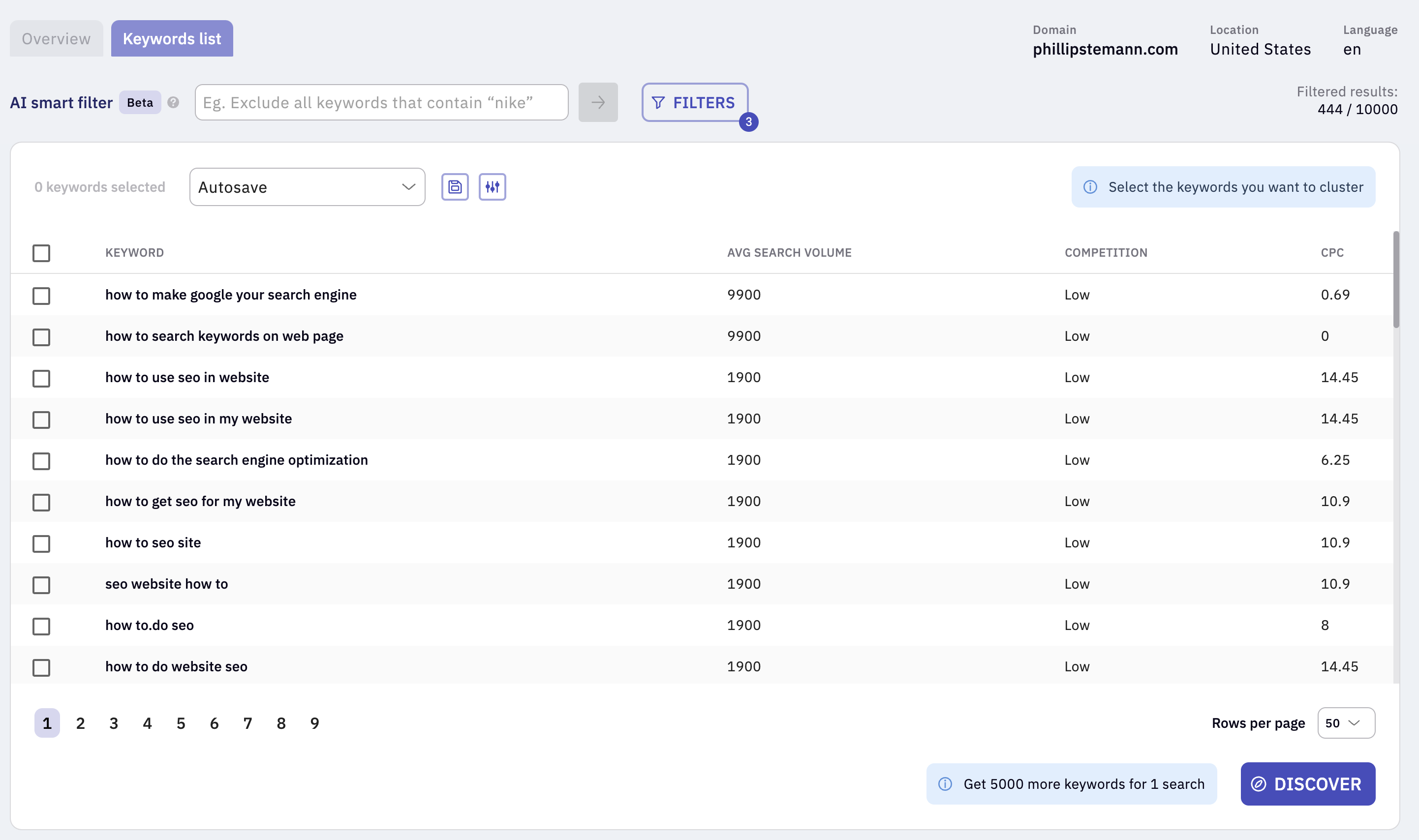Click the AI smart filter help icon
1419x840 pixels.
coord(173,102)
